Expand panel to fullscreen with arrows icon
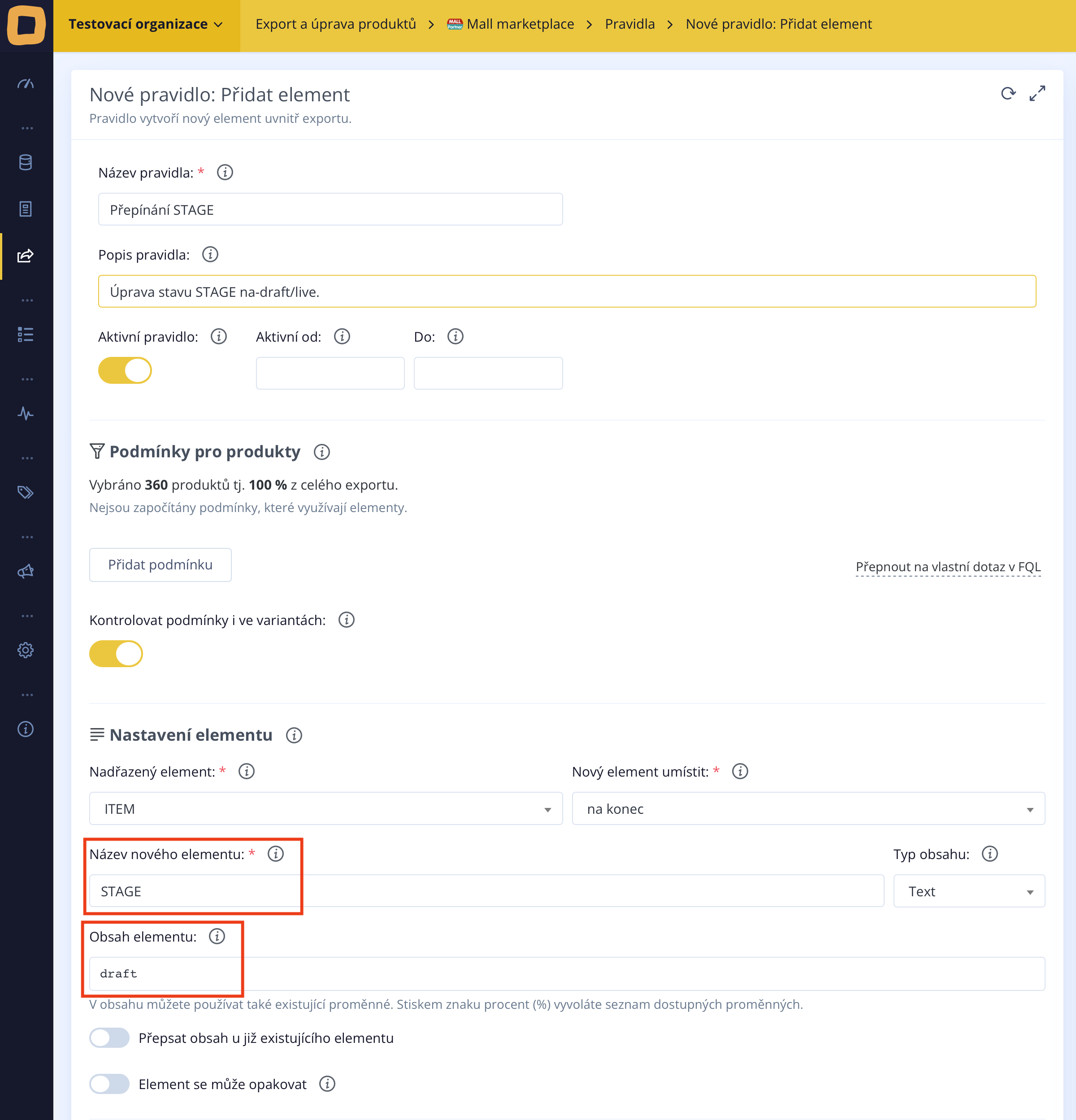1076x1120 pixels. click(x=1037, y=93)
